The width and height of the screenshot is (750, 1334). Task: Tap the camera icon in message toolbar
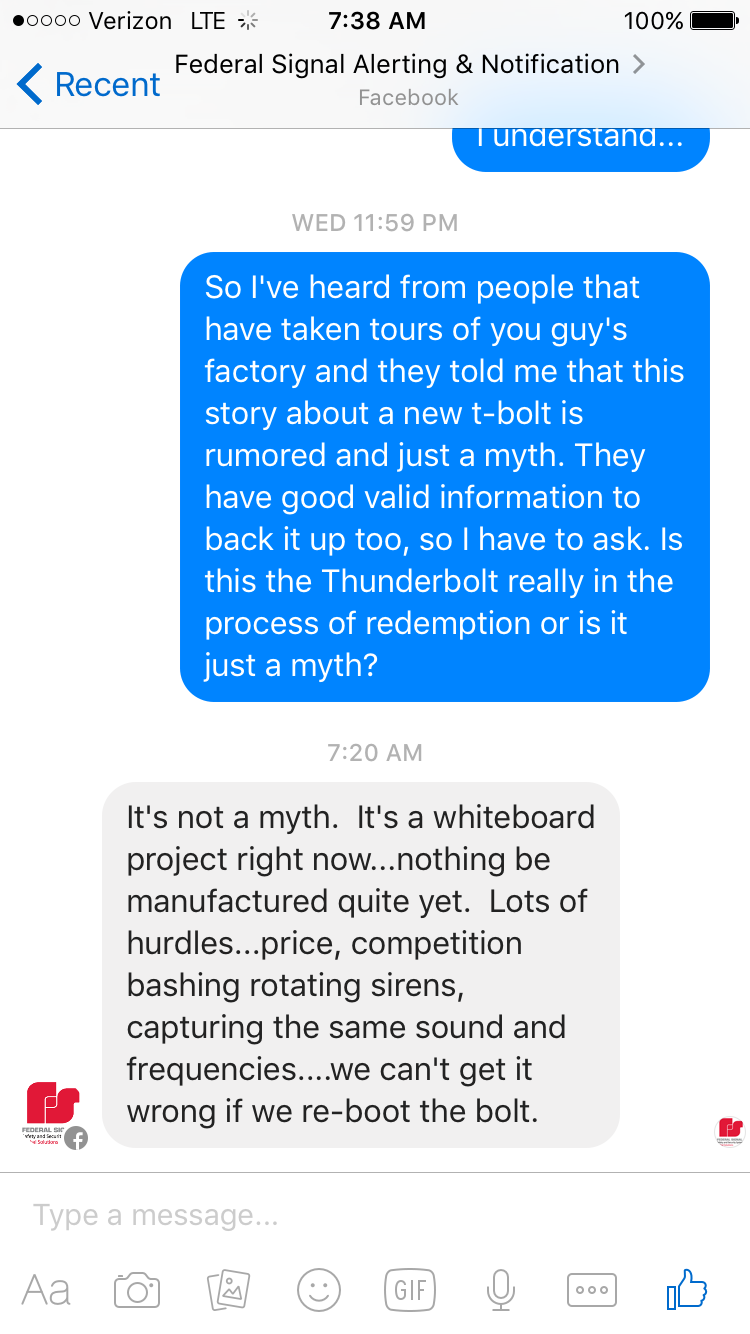point(137,1290)
